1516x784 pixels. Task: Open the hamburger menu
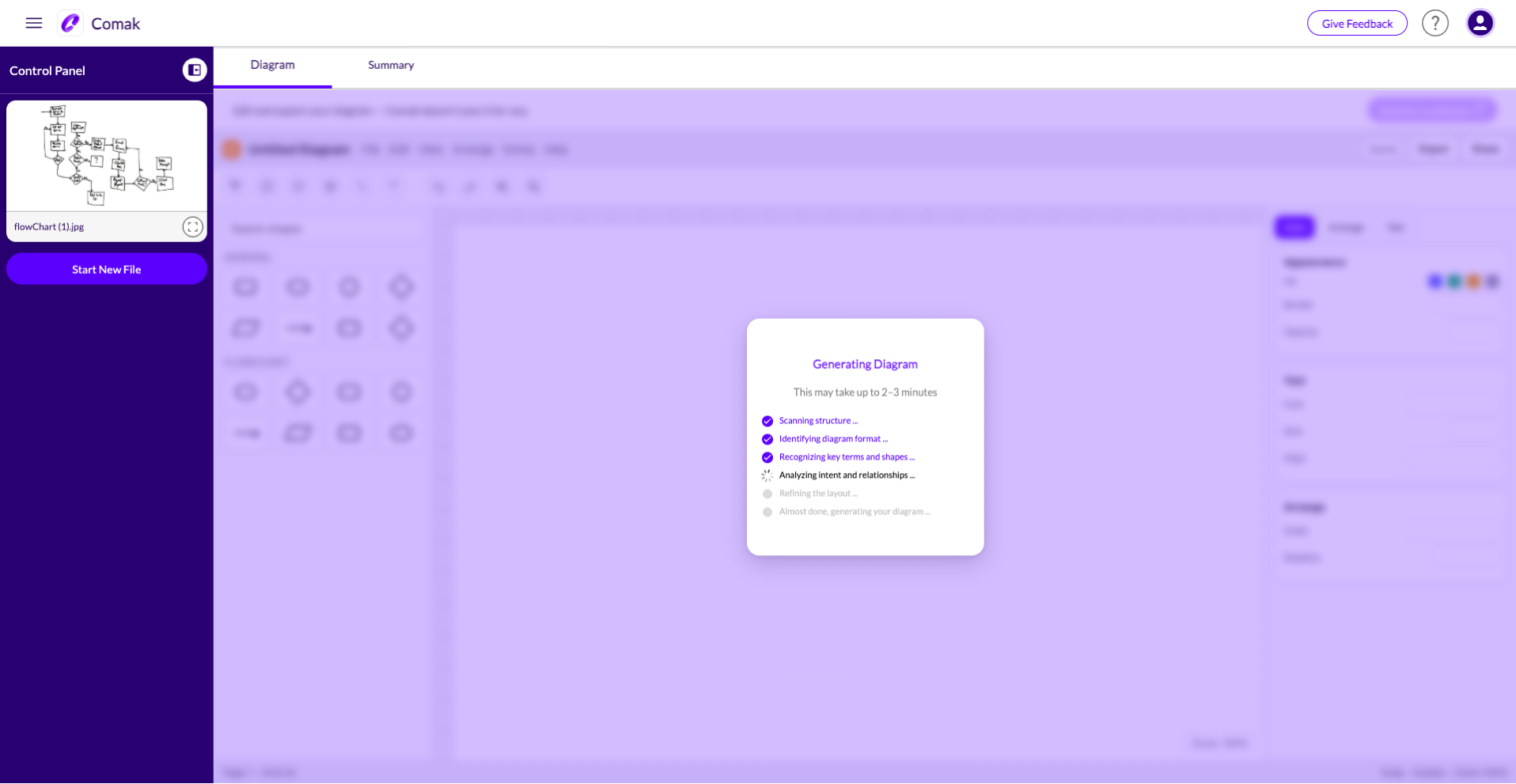point(33,23)
